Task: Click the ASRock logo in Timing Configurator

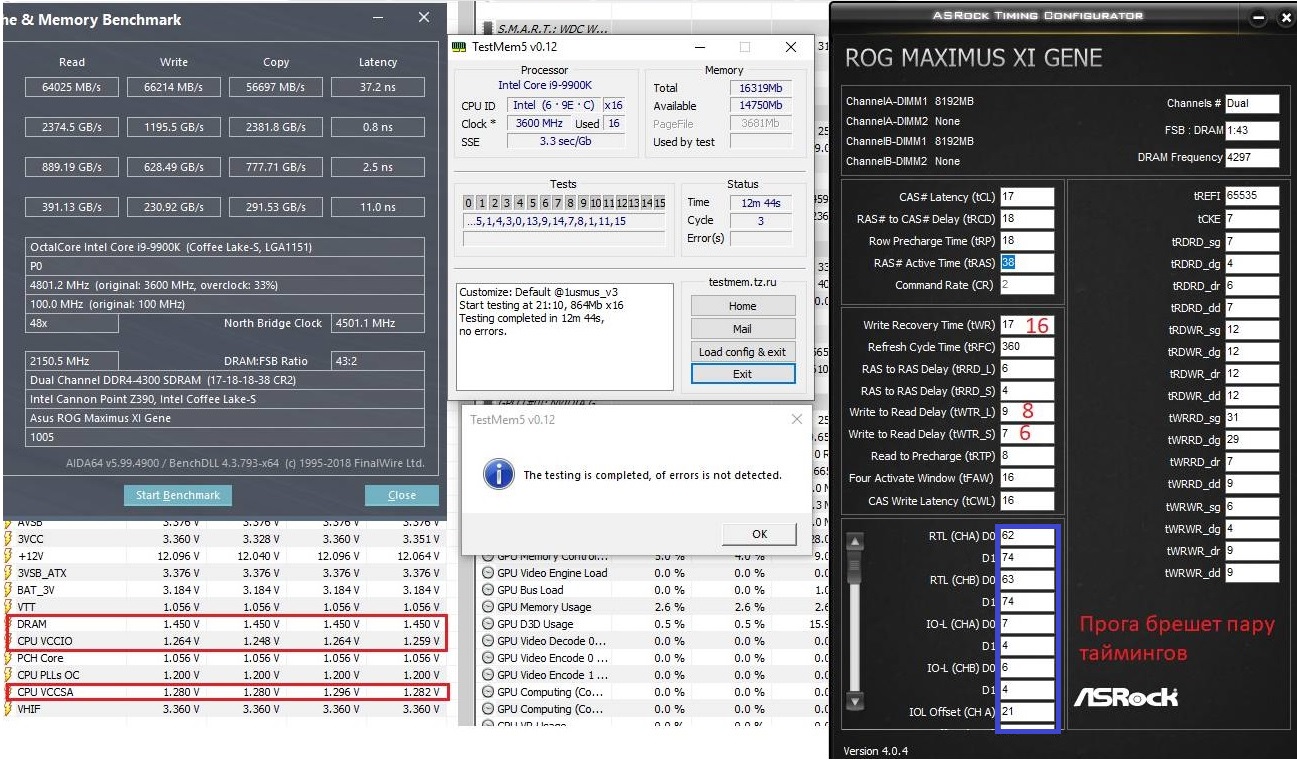Action: [1125, 697]
